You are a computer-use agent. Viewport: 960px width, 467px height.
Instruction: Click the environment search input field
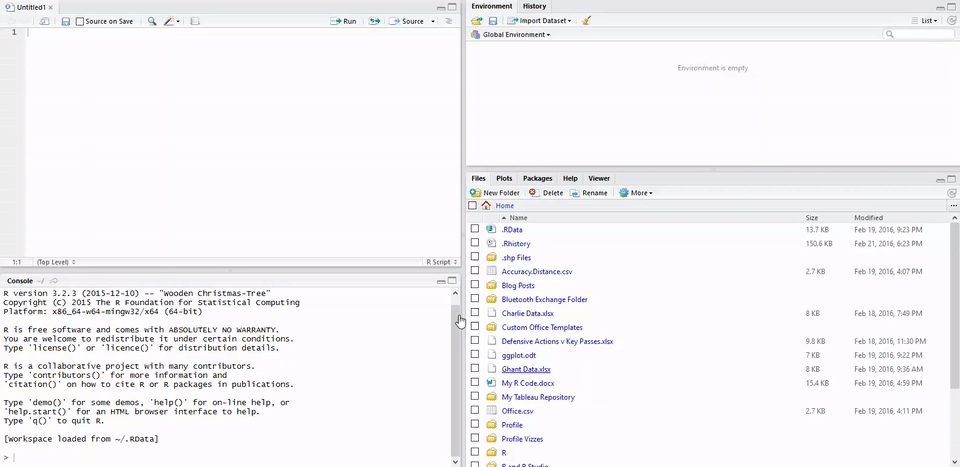(x=920, y=35)
